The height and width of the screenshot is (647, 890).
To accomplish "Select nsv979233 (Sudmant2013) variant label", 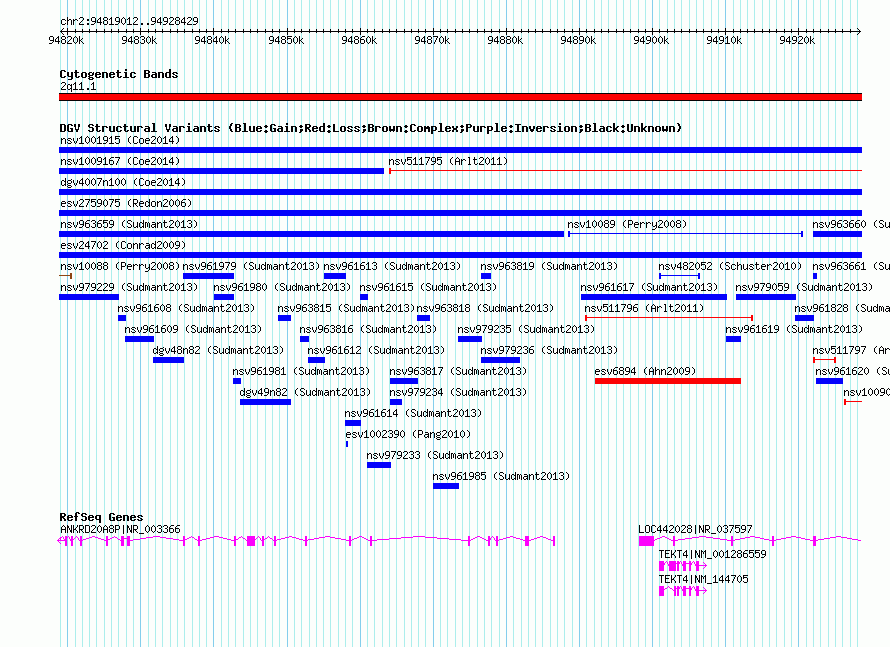I will pos(435,455).
